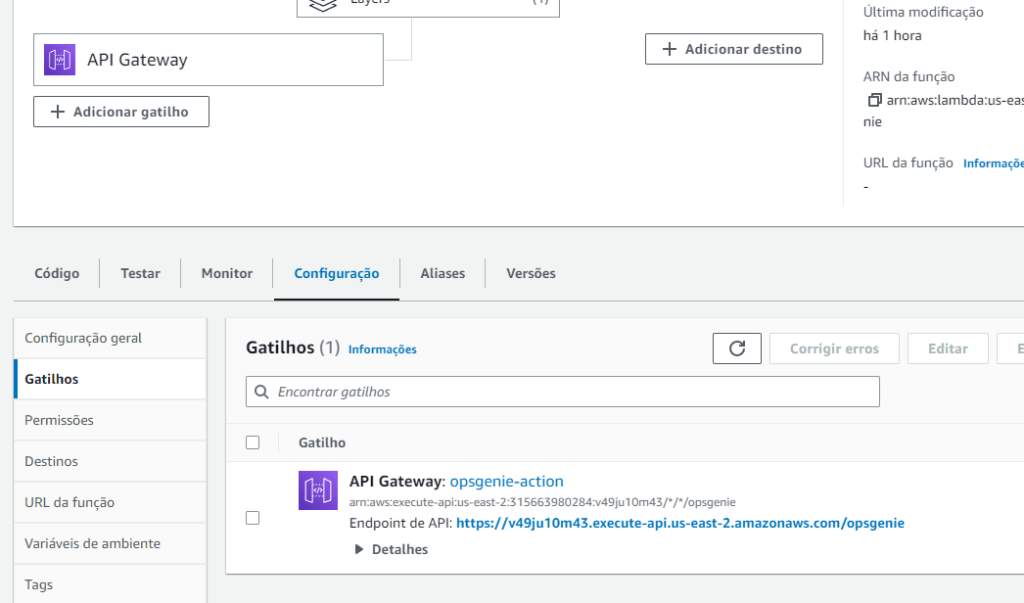Click the API Gateway icon in the diagram
The width and height of the screenshot is (1024, 603).
(x=60, y=60)
